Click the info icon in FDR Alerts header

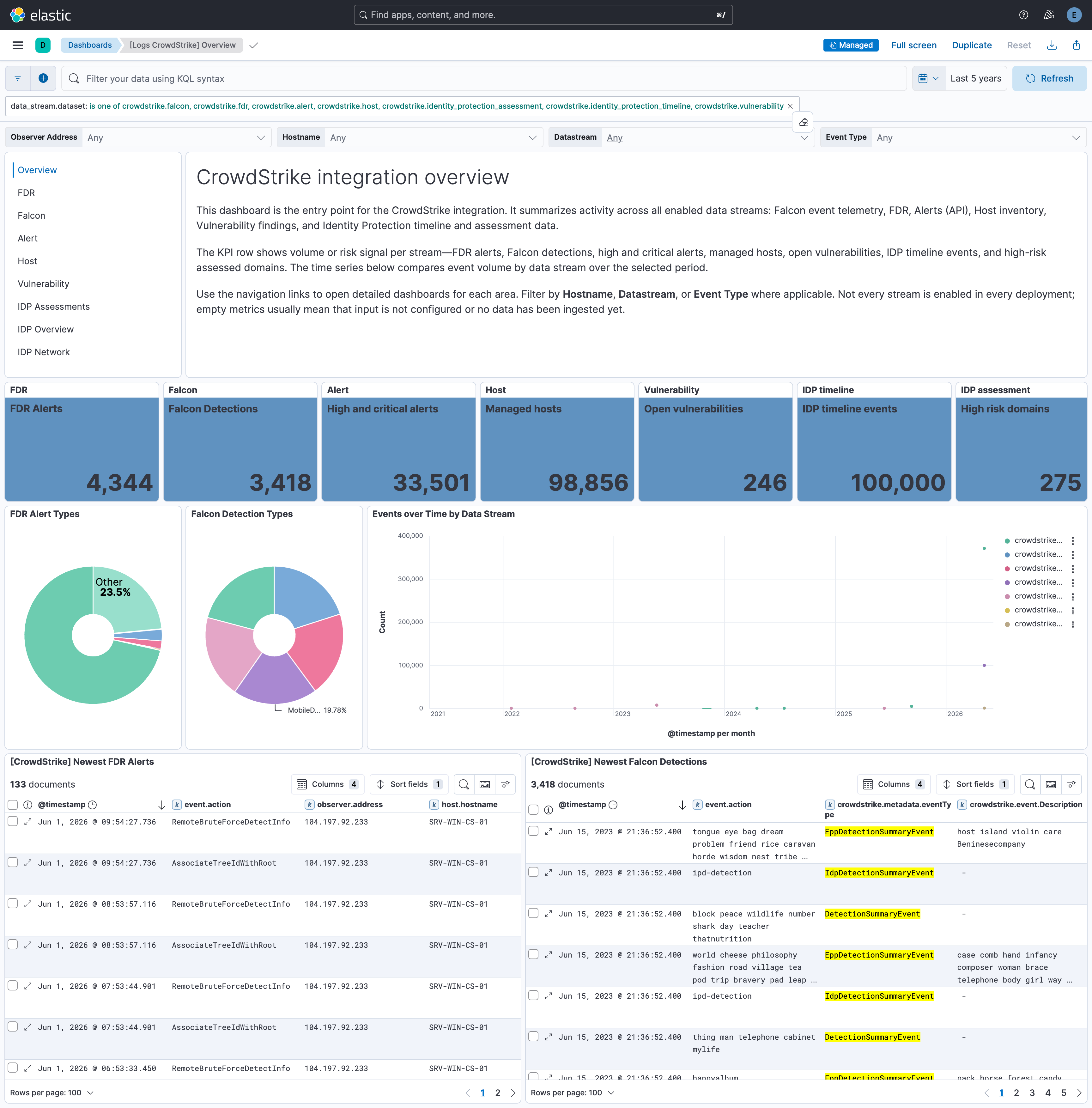27,805
